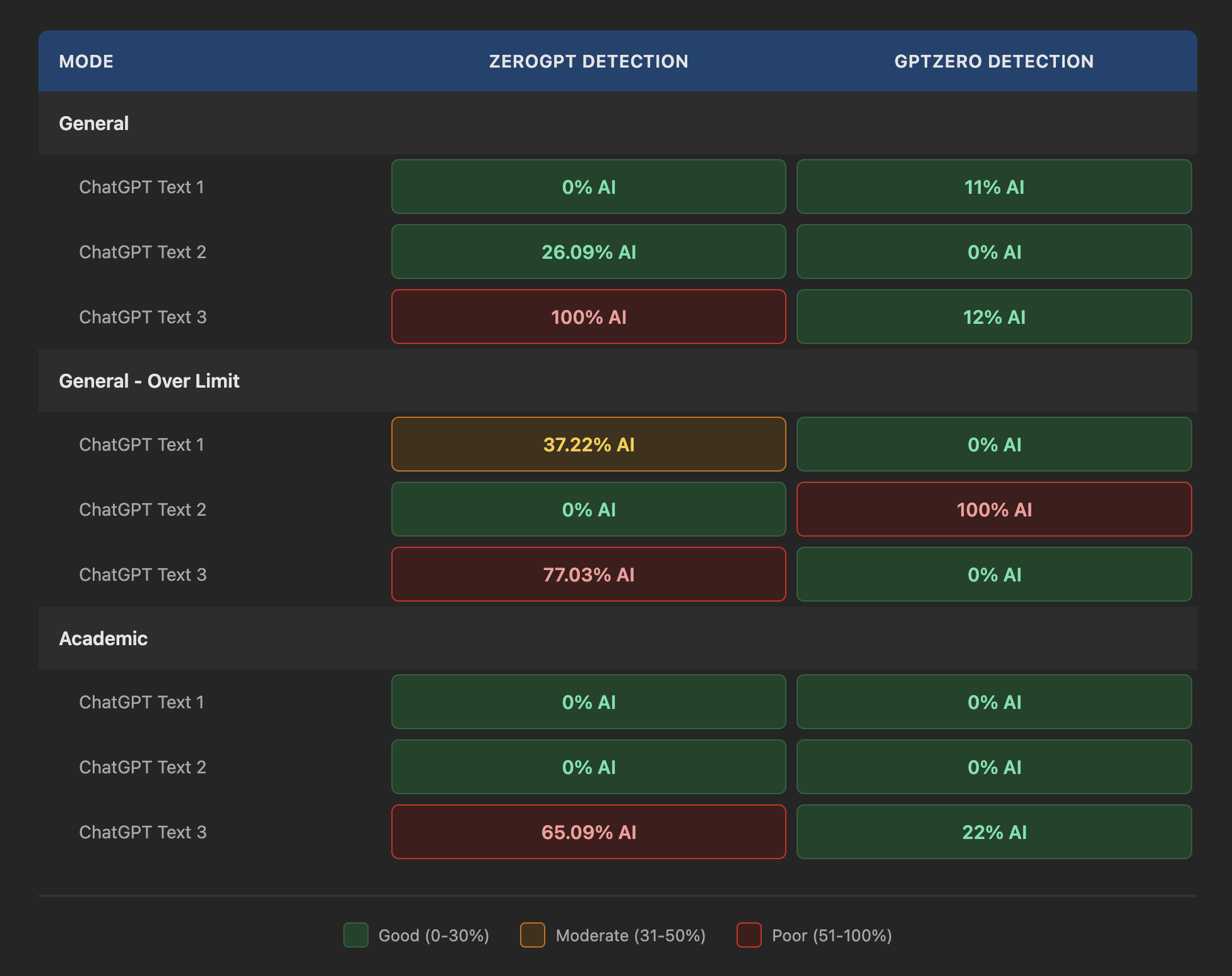
Task: Click the green Good legend swatch
Action: tap(355, 935)
